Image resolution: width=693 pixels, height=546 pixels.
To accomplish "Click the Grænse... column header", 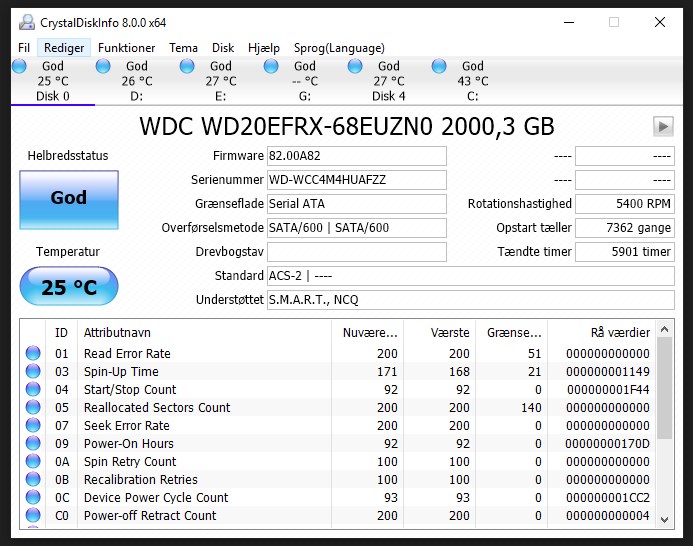I will 511,332.
